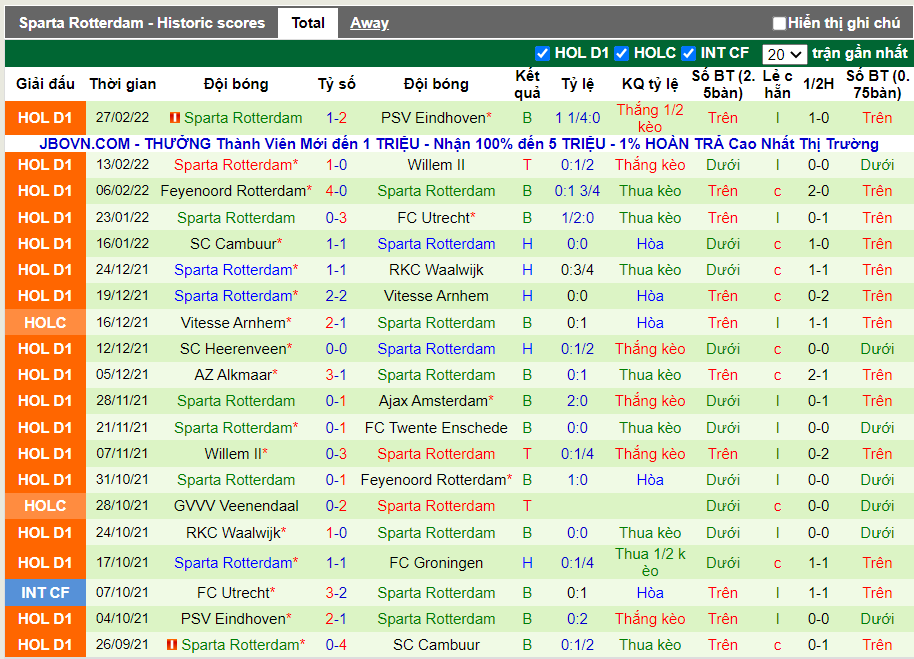914x659 pixels.
Task: Click the Thời gian column header
Action: tap(122, 84)
